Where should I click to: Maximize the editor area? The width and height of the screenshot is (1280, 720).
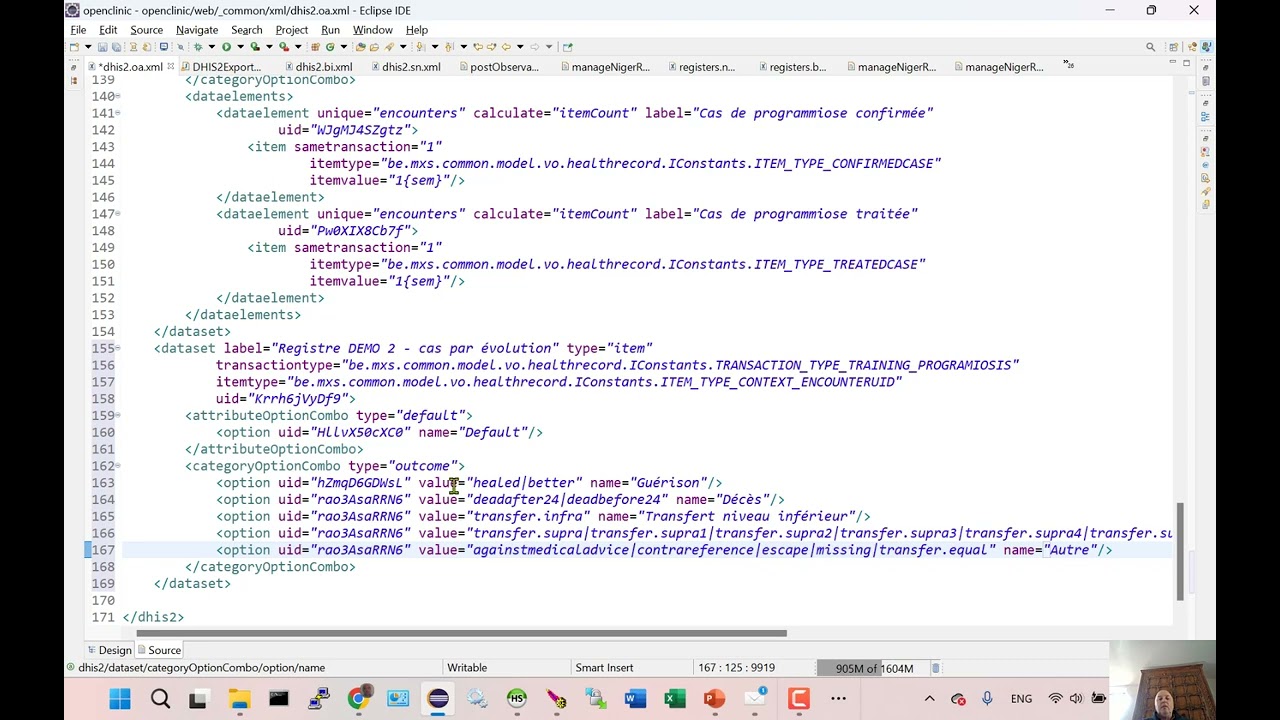click(1186, 62)
